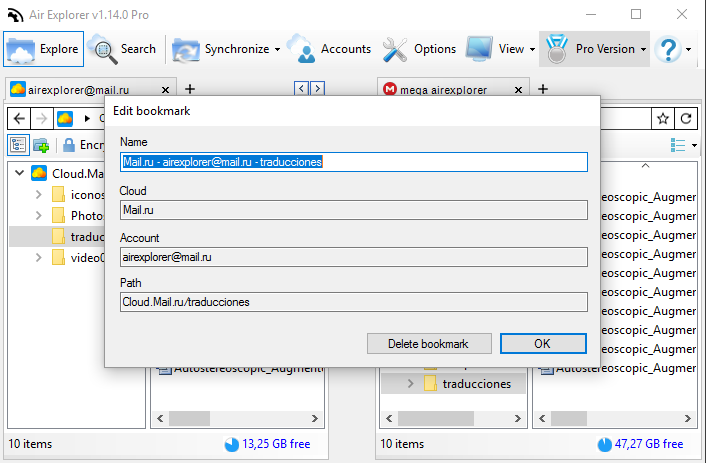The image size is (706, 463).
Task: Click the Encrypt lock icon
Action: click(x=68, y=145)
